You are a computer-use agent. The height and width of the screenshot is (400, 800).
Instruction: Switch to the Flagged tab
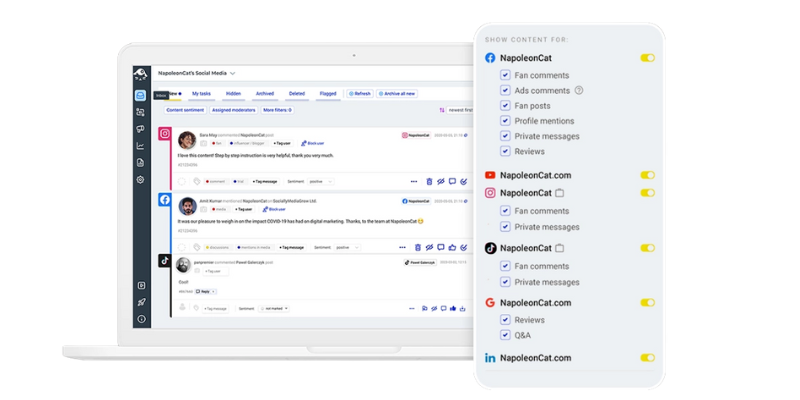coord(327,93)
